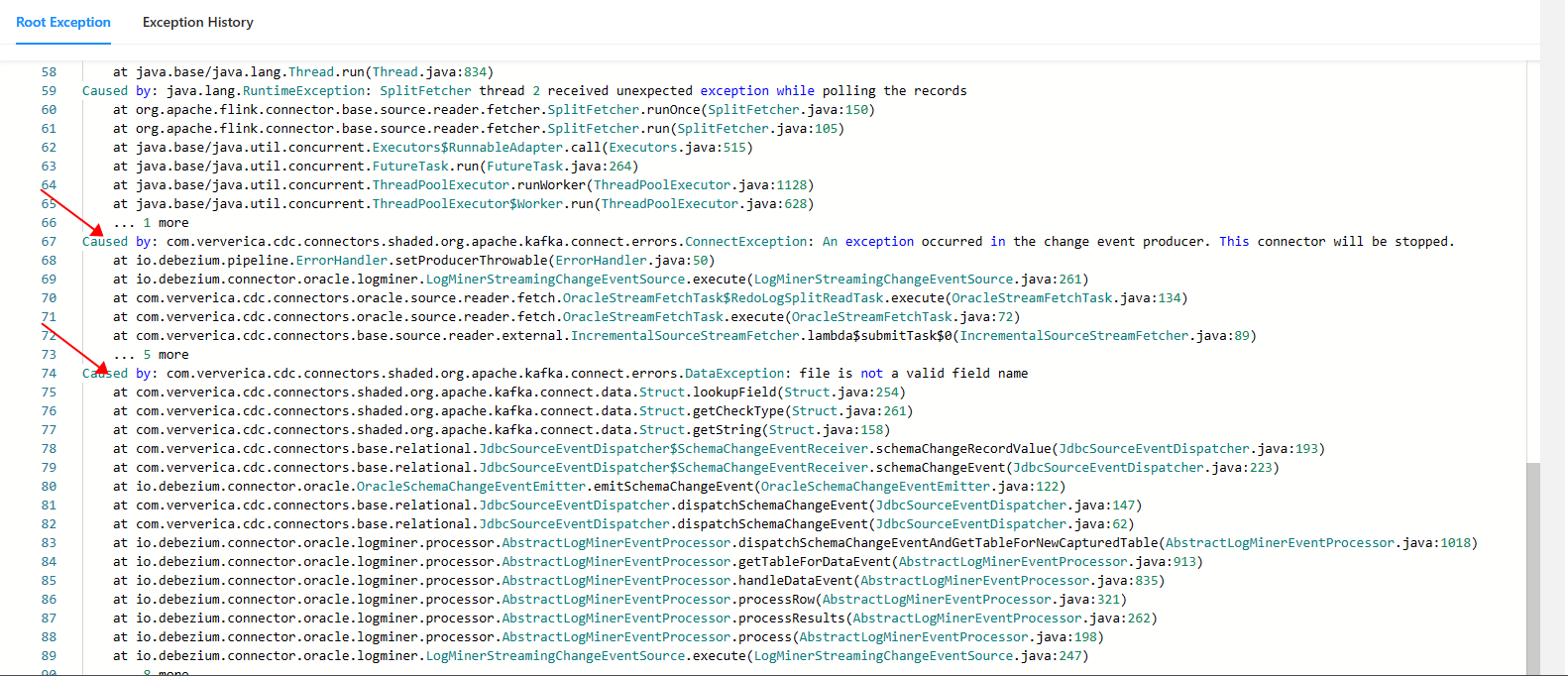Open the Exception History tab
The width and height of the screenshot is (1568, 676).
click(198, 22)
